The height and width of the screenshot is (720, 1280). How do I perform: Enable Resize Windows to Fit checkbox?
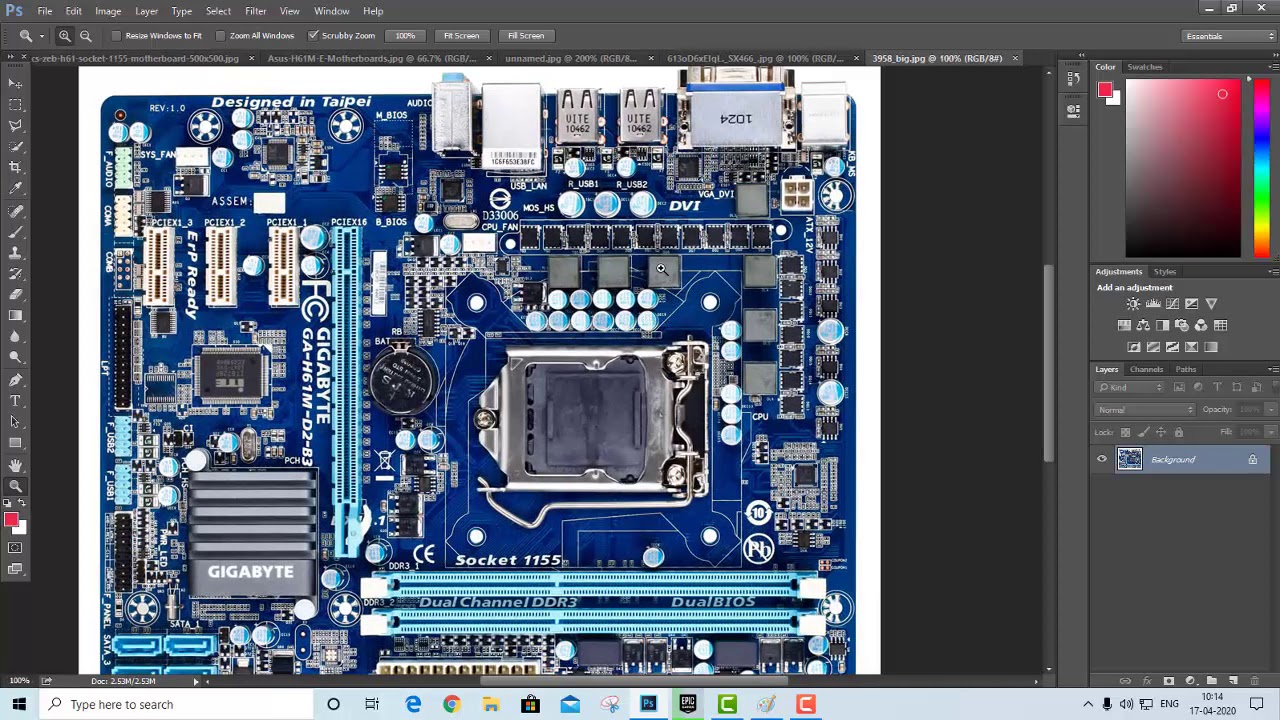pyautogui.click(x=117, y=36)
